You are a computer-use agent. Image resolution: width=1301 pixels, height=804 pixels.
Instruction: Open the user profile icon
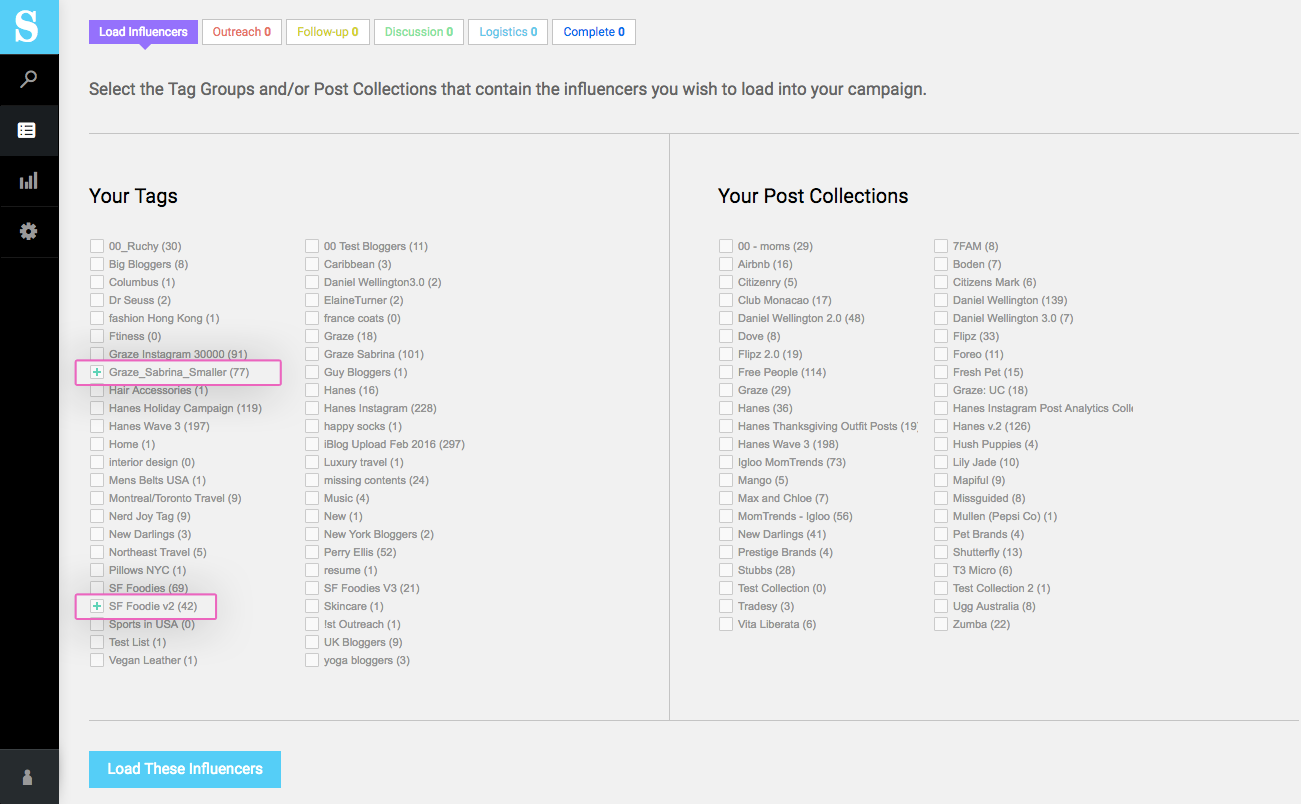28,777
